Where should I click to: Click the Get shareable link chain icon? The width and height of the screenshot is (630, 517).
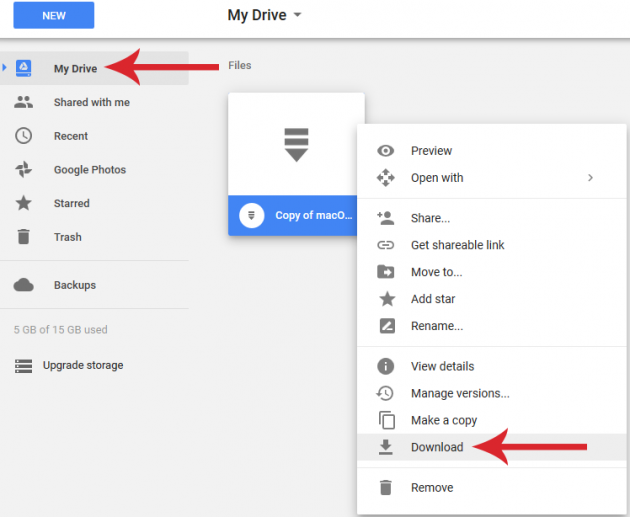point(385,245)
